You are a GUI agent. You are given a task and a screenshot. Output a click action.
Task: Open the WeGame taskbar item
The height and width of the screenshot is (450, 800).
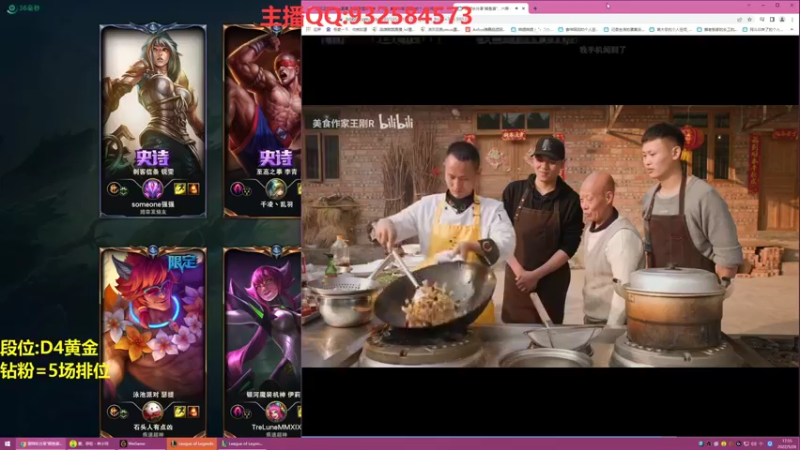[x=142, y=444]
